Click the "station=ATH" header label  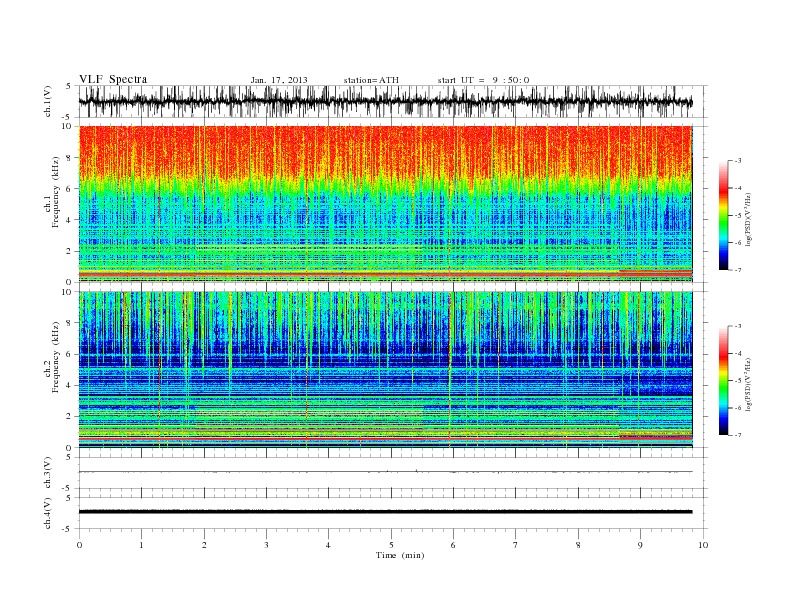(371, 80)
